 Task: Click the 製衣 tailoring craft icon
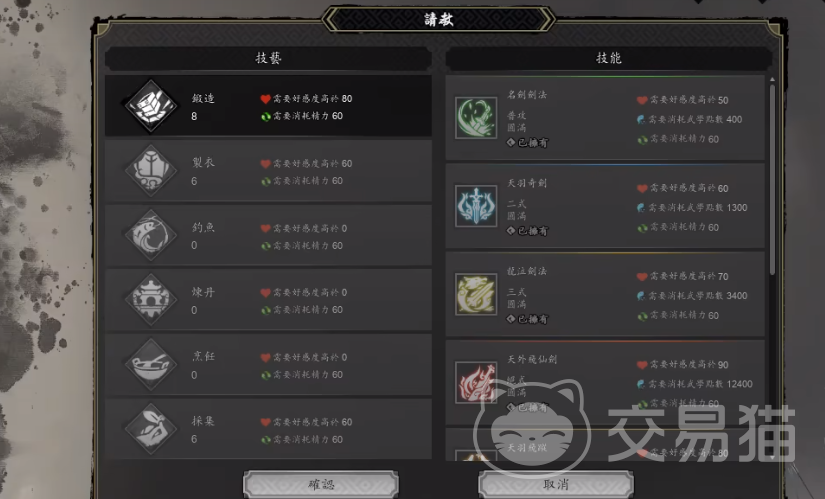pyautogui.click(x=151, y=171)
